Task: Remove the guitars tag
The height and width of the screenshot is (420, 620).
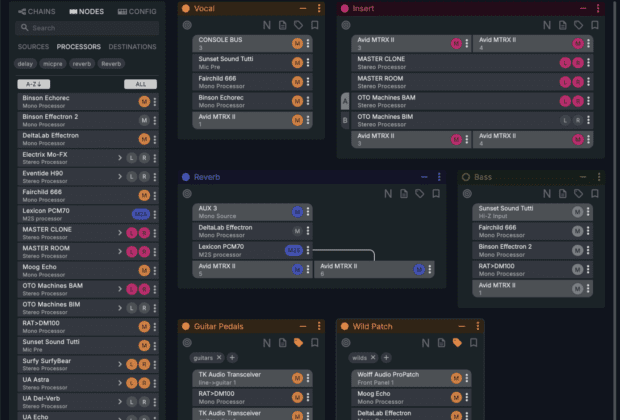Action: click(219, 358)
